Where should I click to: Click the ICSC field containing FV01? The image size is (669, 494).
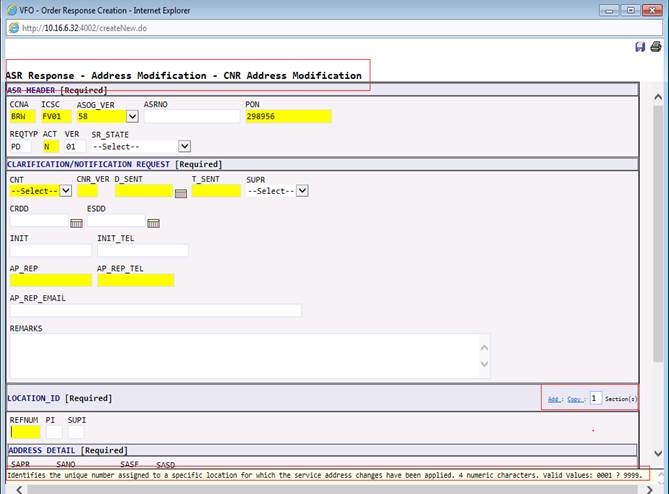point(56,116)
